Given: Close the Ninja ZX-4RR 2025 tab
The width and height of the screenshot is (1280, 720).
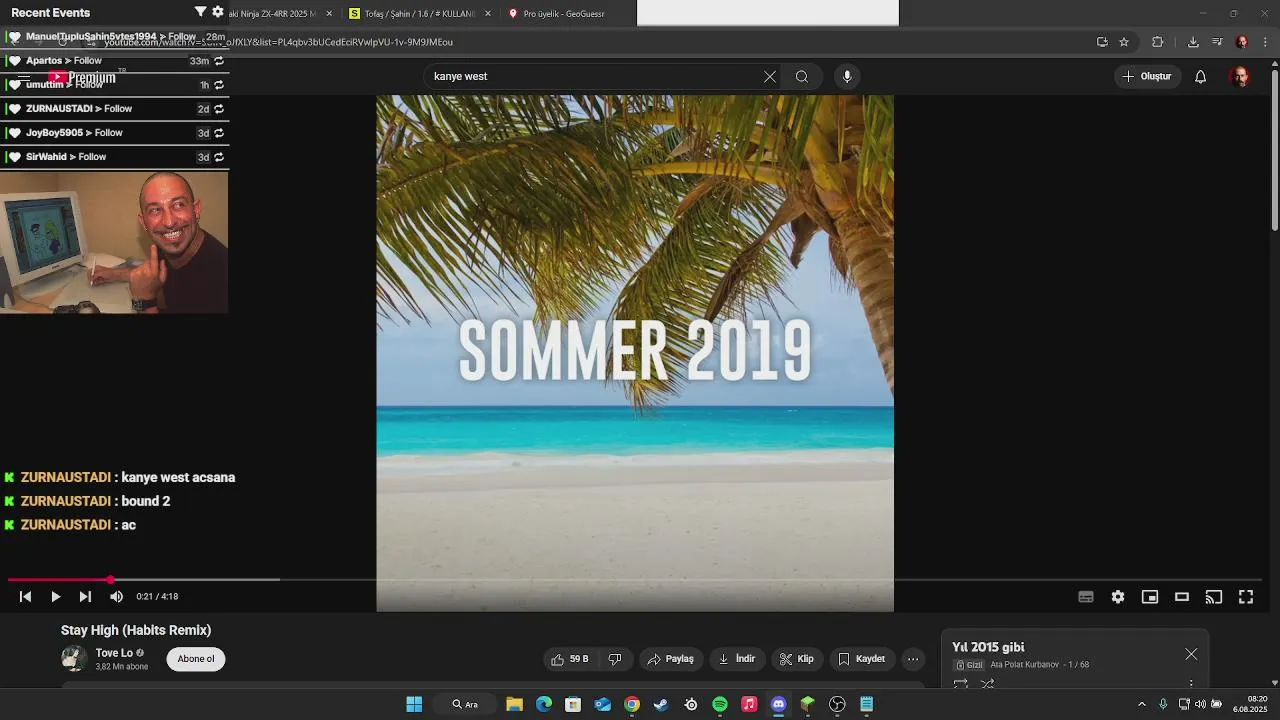Looking at the screenshot, I should click(x=329, y=14).
